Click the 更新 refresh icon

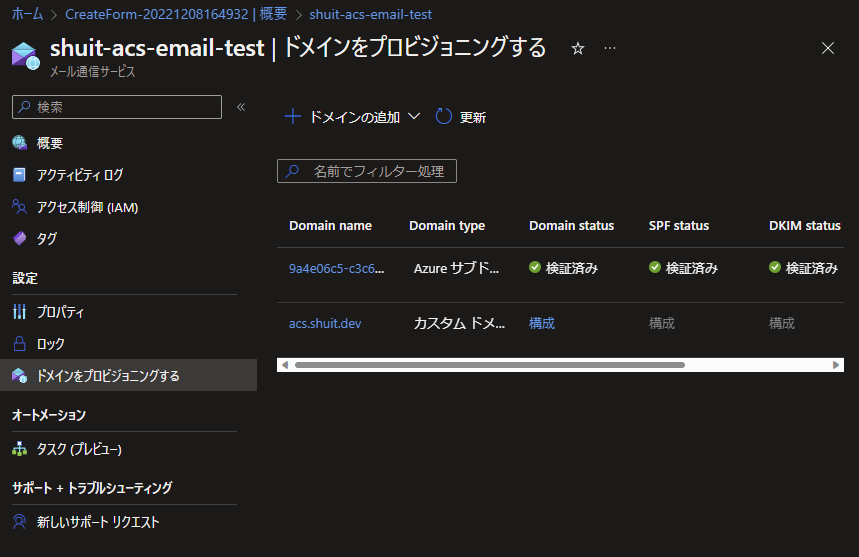[x=443, y=116]
